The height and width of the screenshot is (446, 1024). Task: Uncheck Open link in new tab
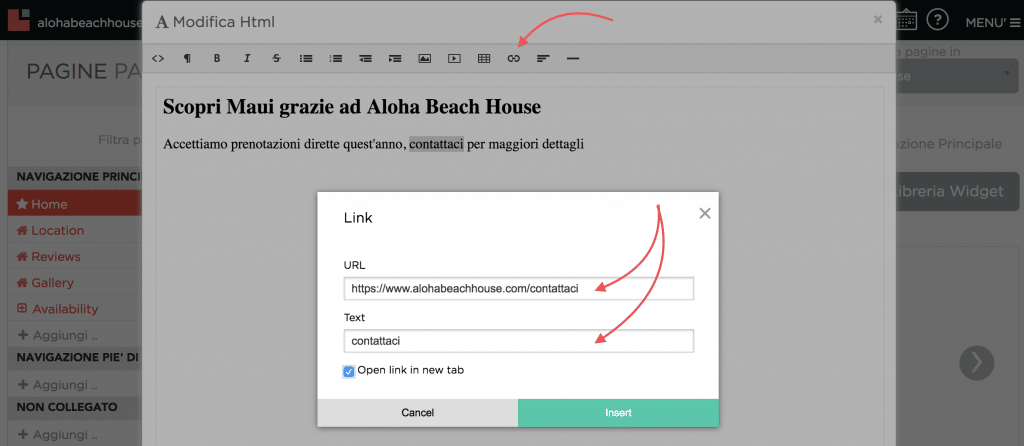pos(349,372)
